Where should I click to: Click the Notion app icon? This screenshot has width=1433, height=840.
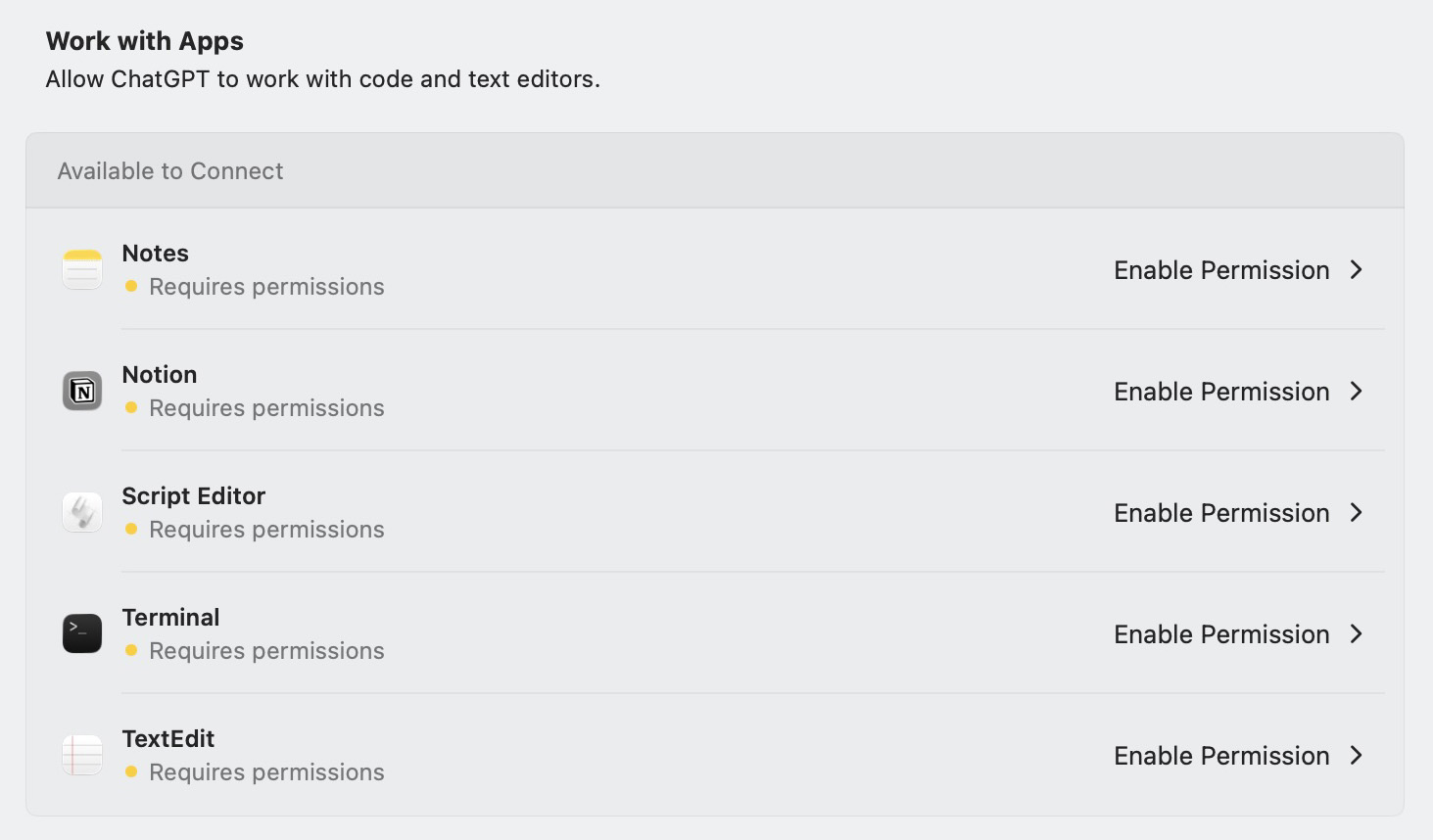click(x=82, y=392)
